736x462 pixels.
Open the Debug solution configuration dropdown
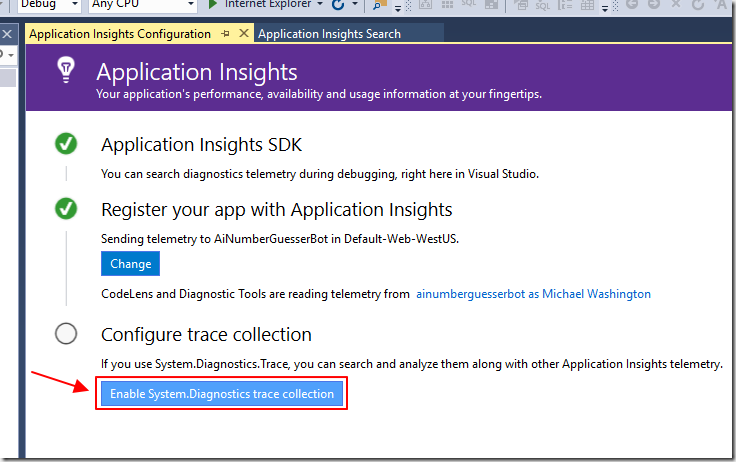[x=49, y=5]
